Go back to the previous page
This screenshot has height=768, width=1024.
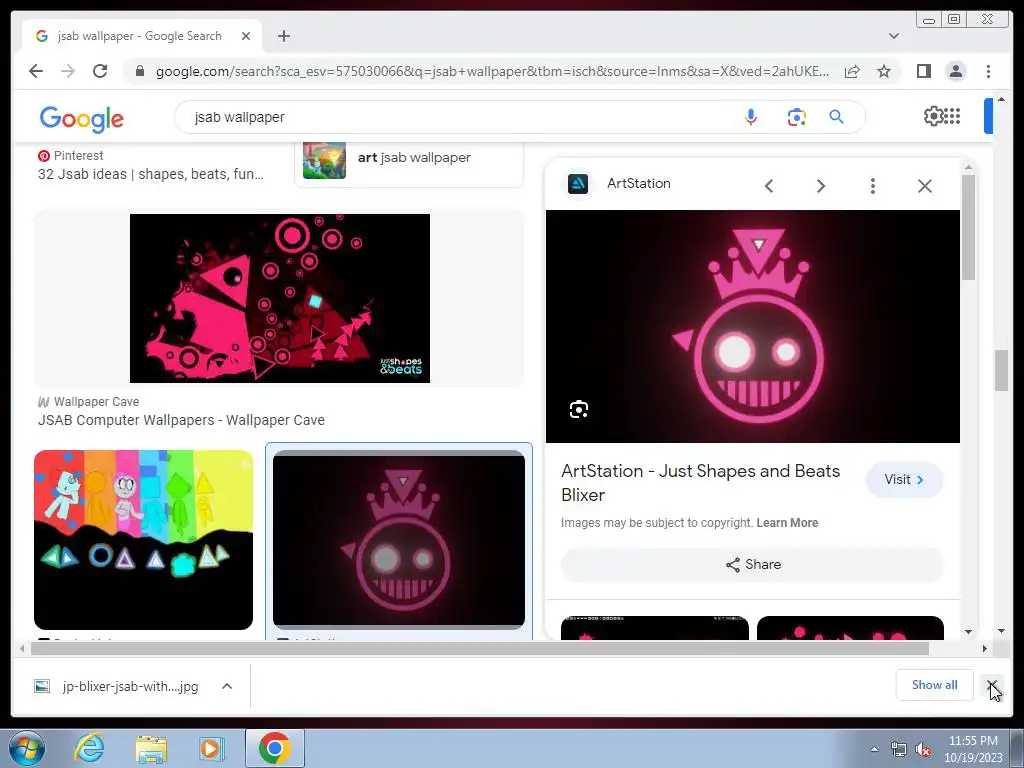click(x=36, y=71)
